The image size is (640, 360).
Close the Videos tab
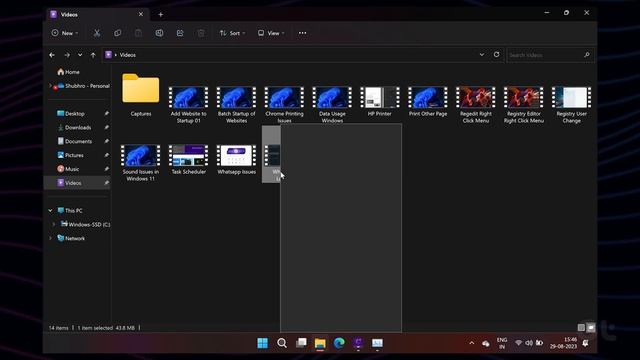click(141, 14)
